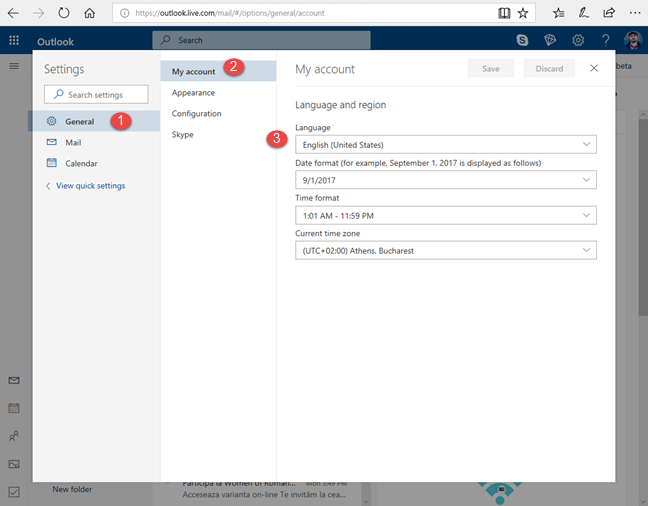Click the browser address bar URL
The image size is (648, 506).
(x=230, y=13)
